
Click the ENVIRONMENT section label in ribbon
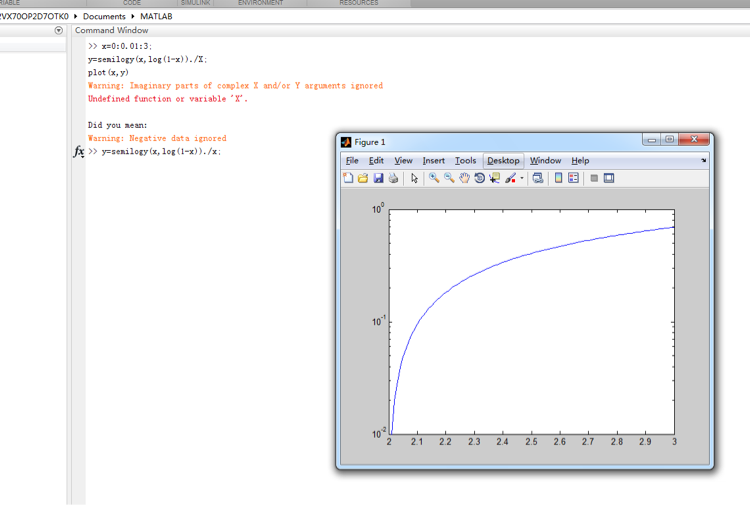pos(261,3)
